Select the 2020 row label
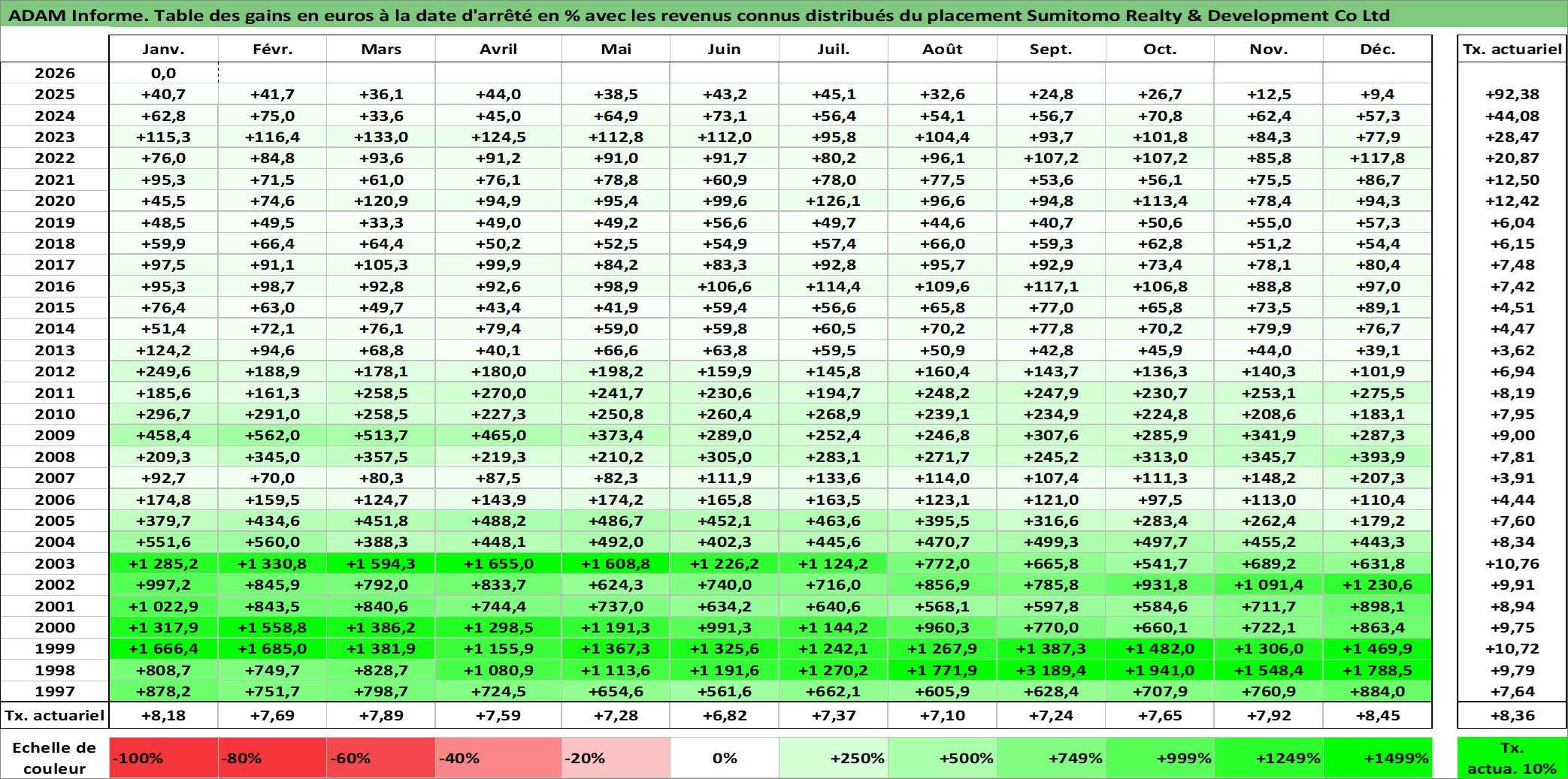1568x779 pixels. pyautogui.click(x=55, y=201)
